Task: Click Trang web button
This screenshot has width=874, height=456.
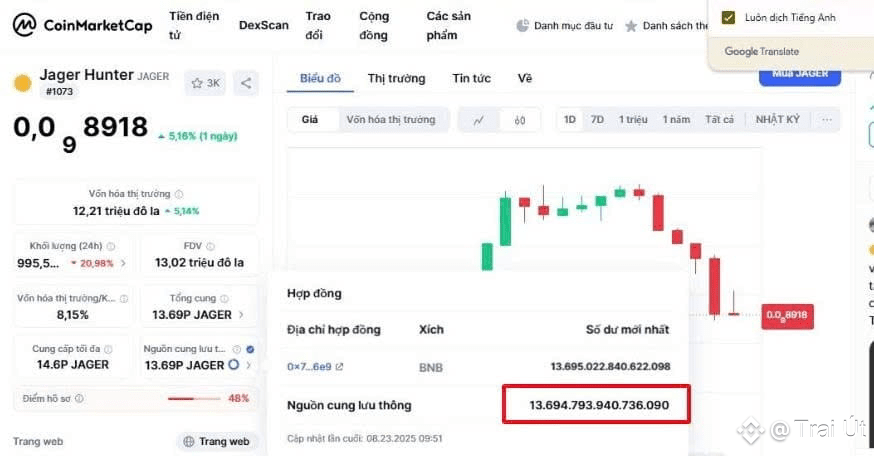Action: click(217, 442)
